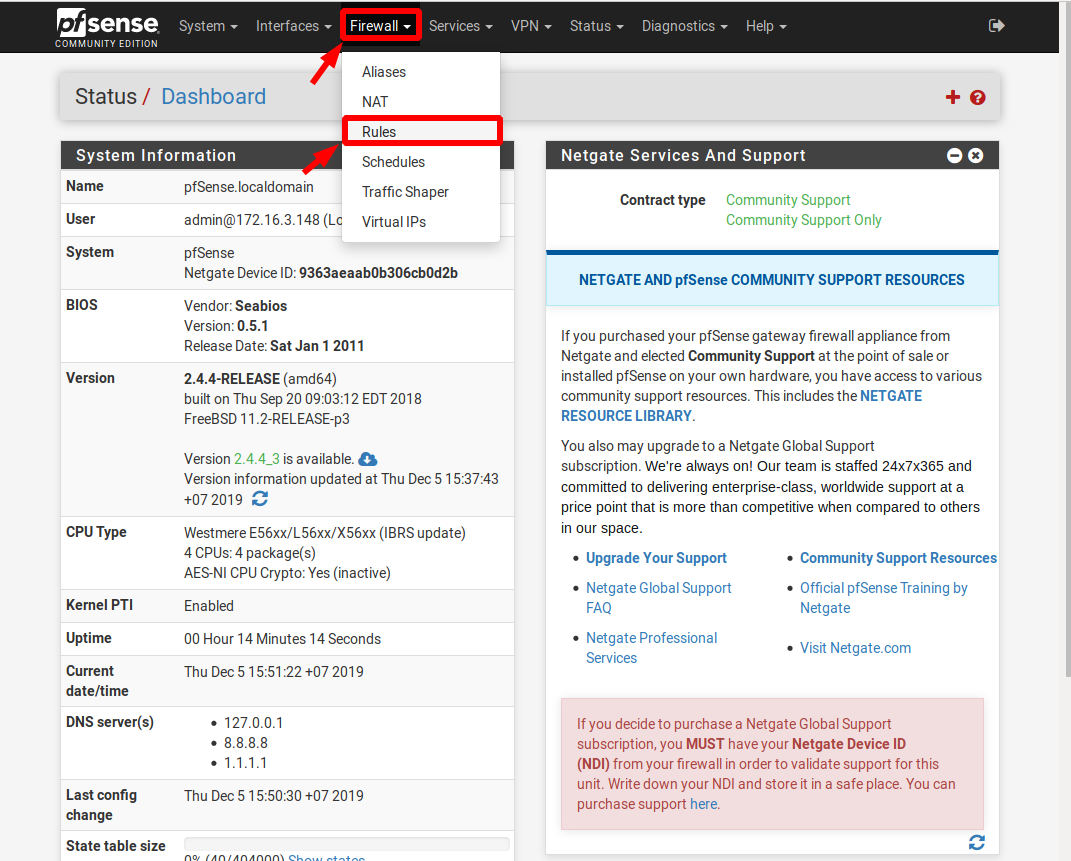1071x861 pixels.
Task: Click the DNS server entry 8.8.8.8
Action: point(246,743)
